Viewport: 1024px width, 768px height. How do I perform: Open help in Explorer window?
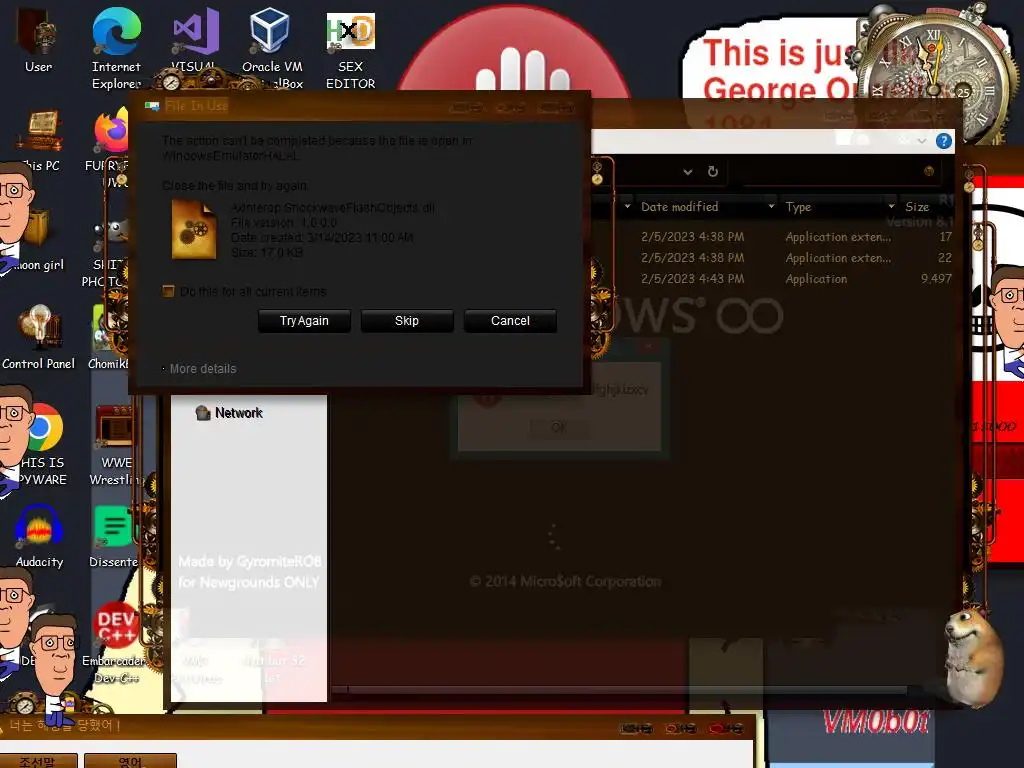coord(944,141)
